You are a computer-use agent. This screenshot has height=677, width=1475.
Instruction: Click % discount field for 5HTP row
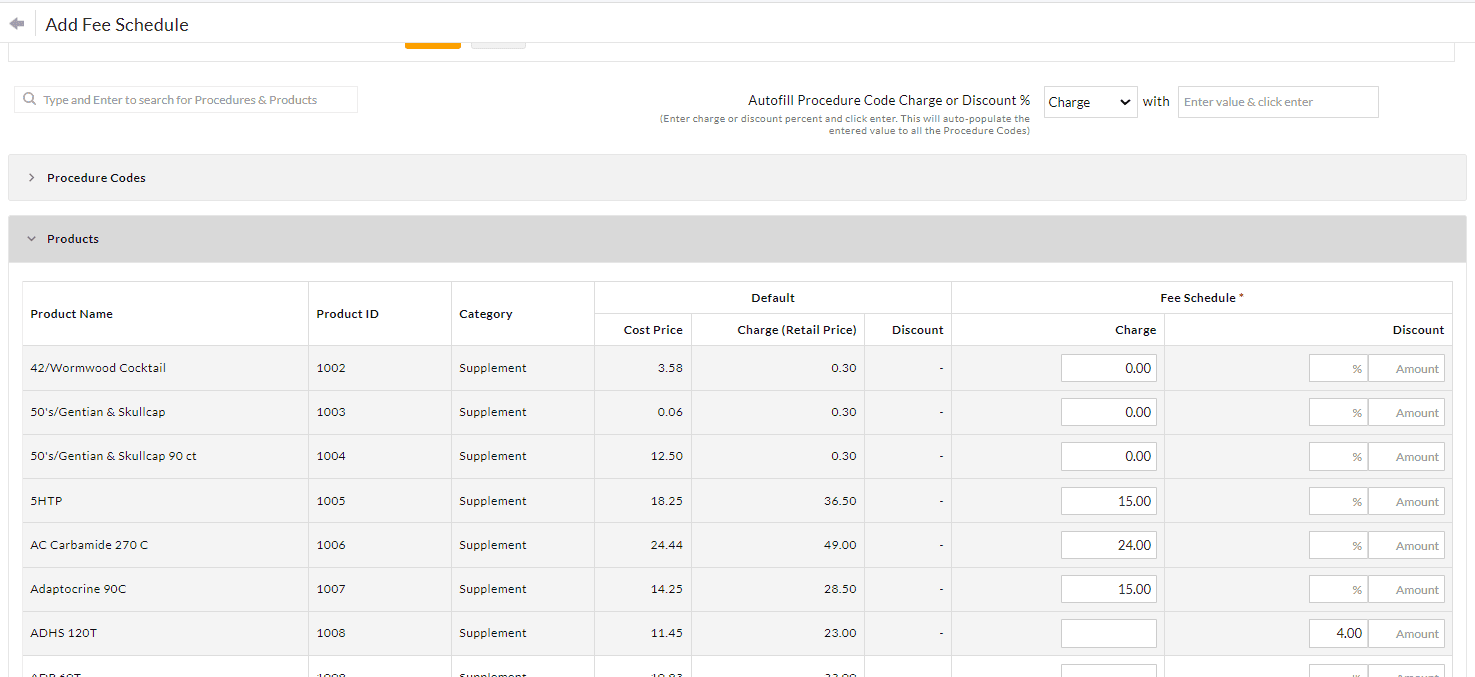[1337, 500]
